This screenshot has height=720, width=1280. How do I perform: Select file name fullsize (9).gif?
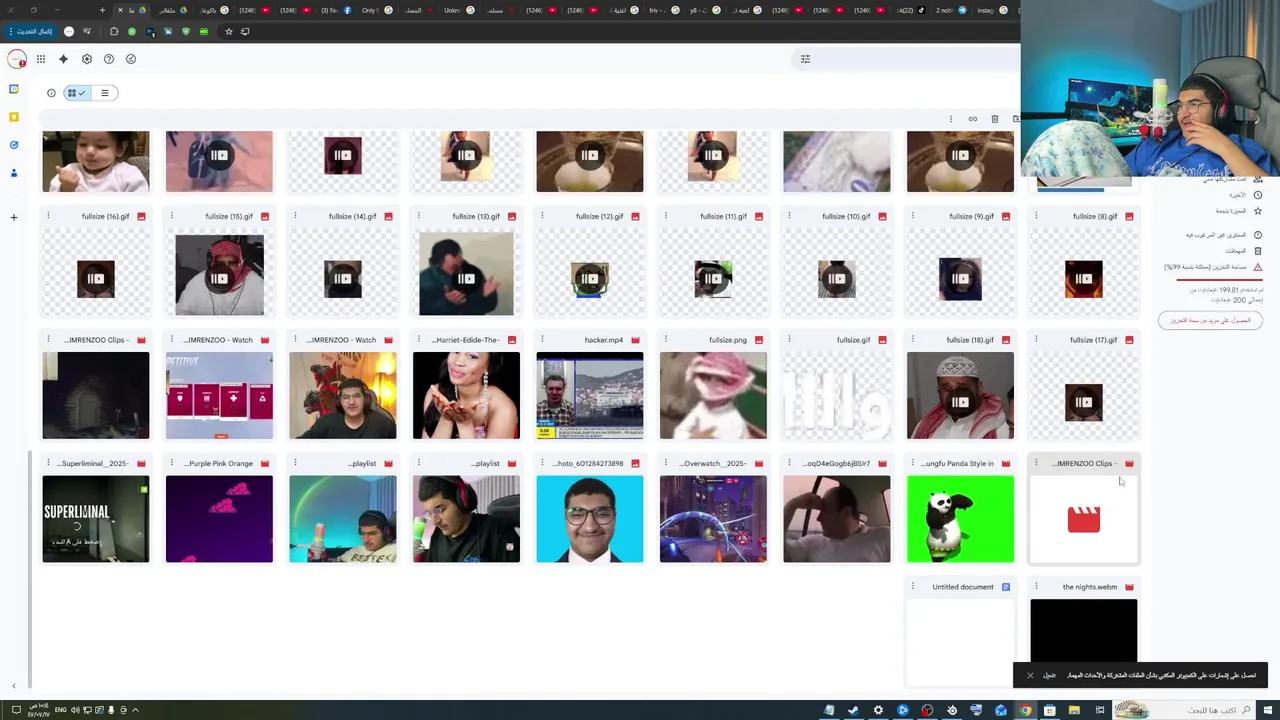point(970,216)
